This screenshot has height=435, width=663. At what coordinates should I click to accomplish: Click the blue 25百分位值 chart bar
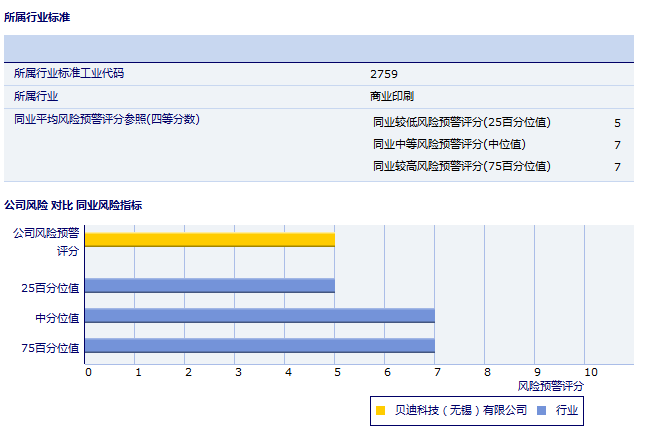209,286
